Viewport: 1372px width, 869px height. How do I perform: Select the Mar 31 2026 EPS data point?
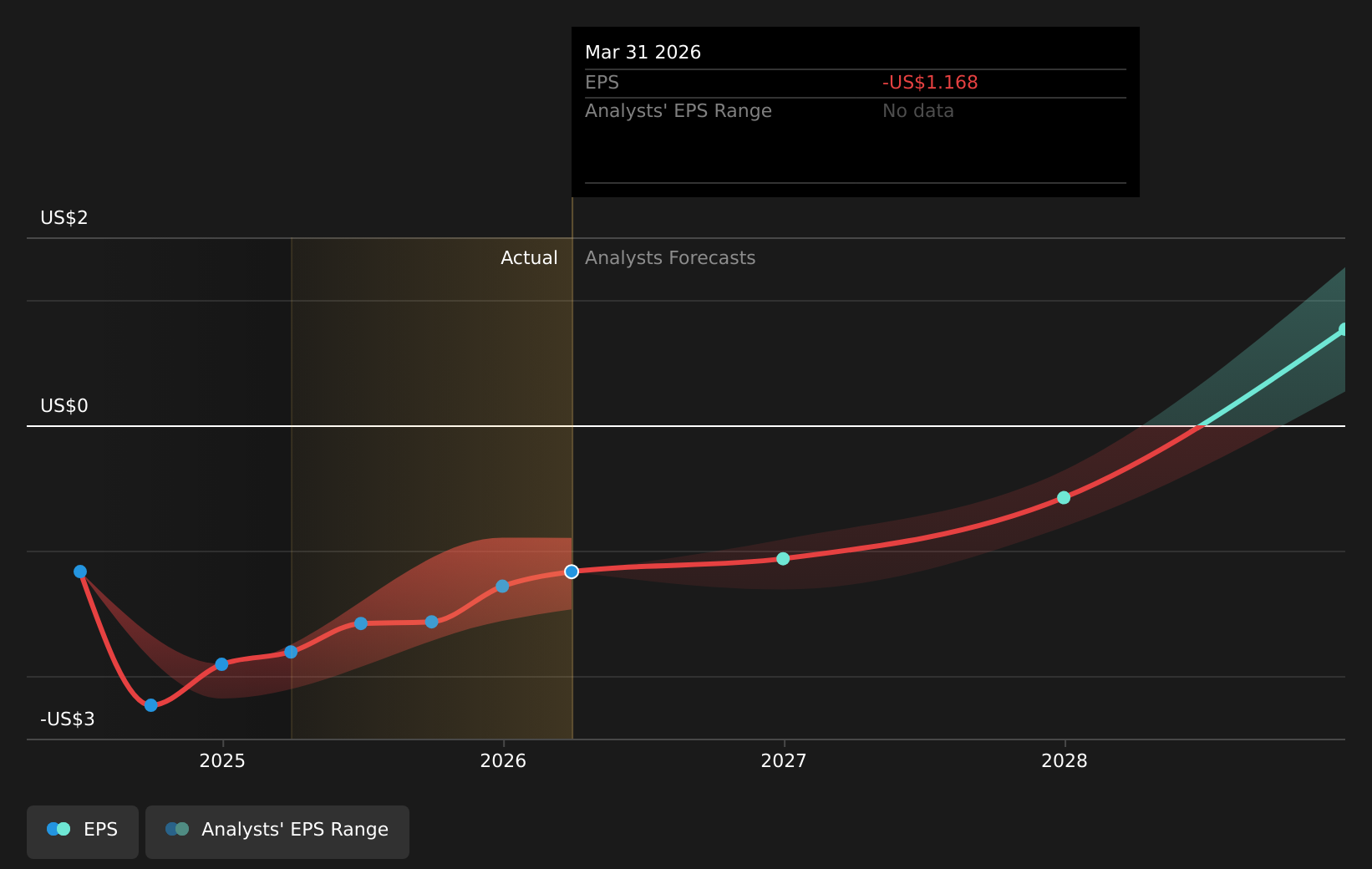[572, 572]
